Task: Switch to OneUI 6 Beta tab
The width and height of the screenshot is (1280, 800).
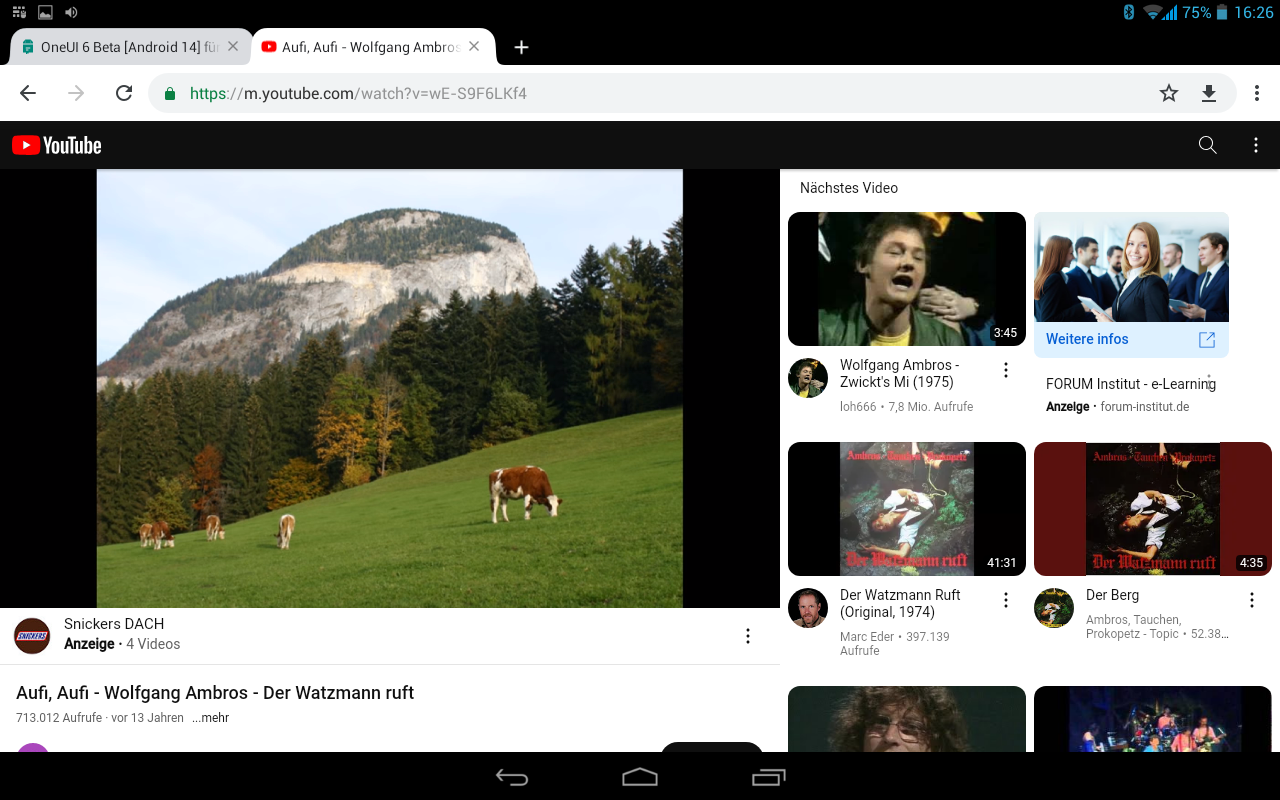Action: (120, 47)
